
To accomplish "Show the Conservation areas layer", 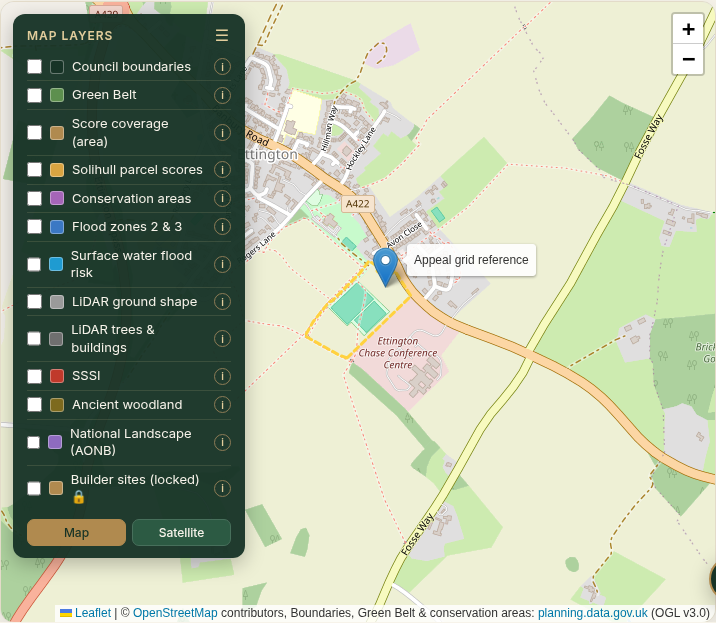I will pyautogui.click(x=34, y=198).
